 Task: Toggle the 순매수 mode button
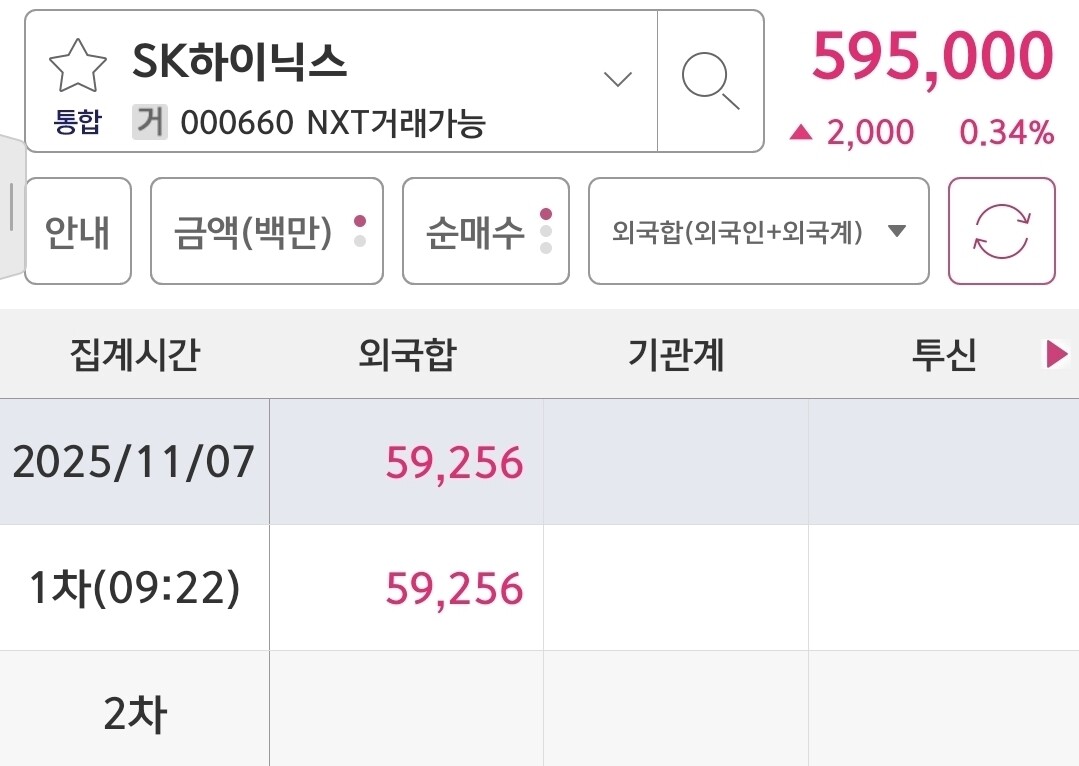click(485, 231)
